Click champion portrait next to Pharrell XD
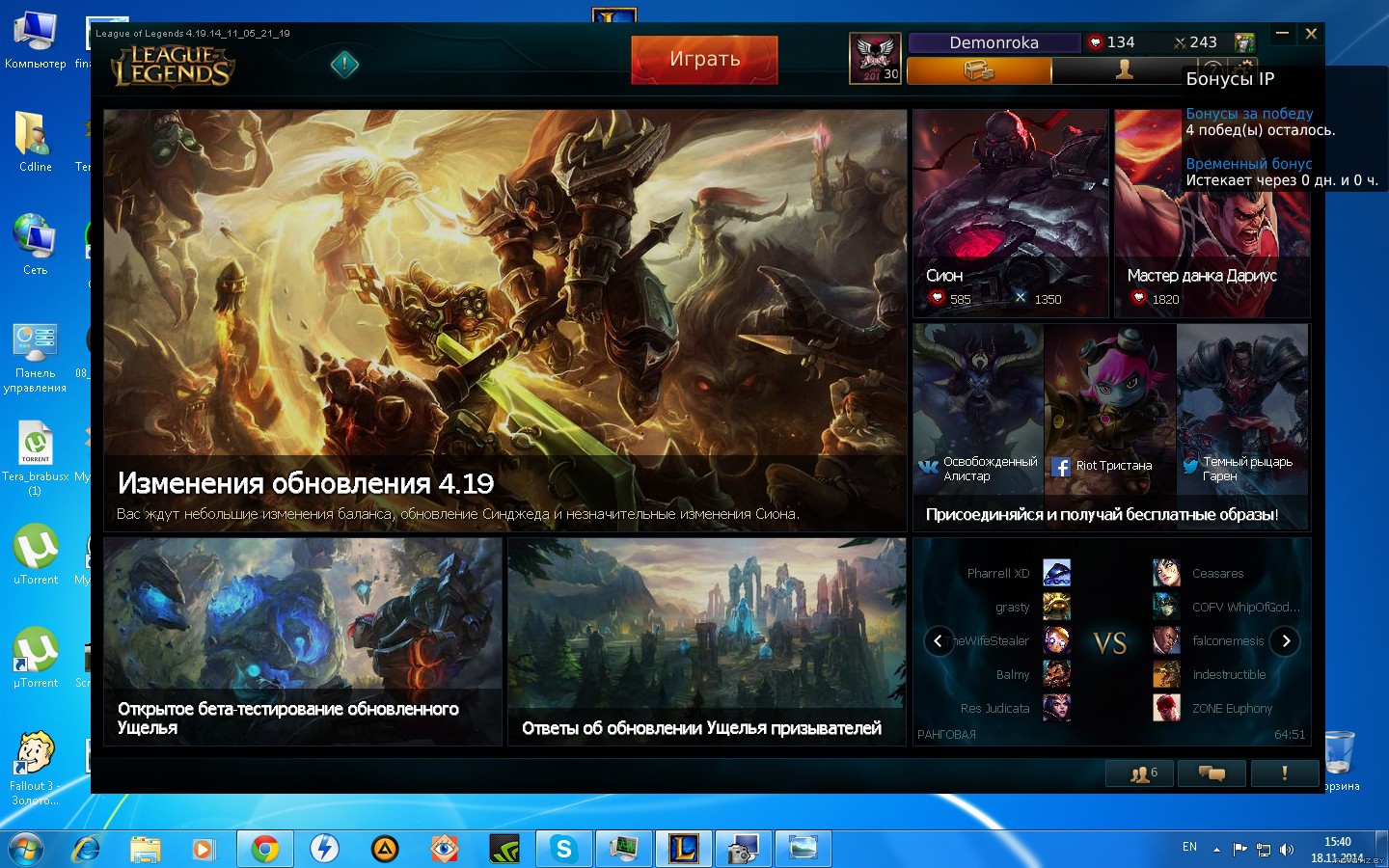 [x=1056, y=573]
